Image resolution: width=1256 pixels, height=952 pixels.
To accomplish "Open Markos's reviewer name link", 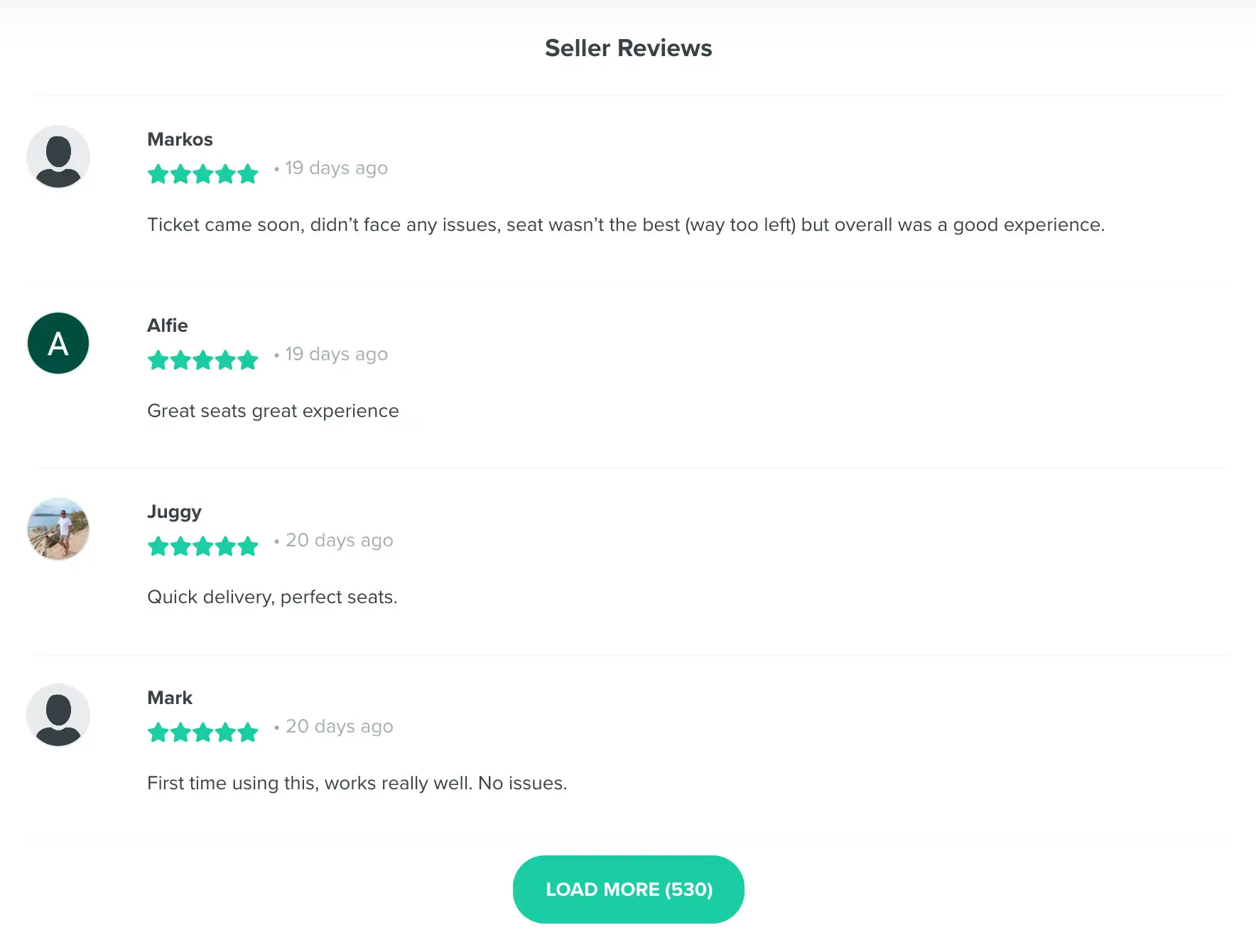I will 180,139.
